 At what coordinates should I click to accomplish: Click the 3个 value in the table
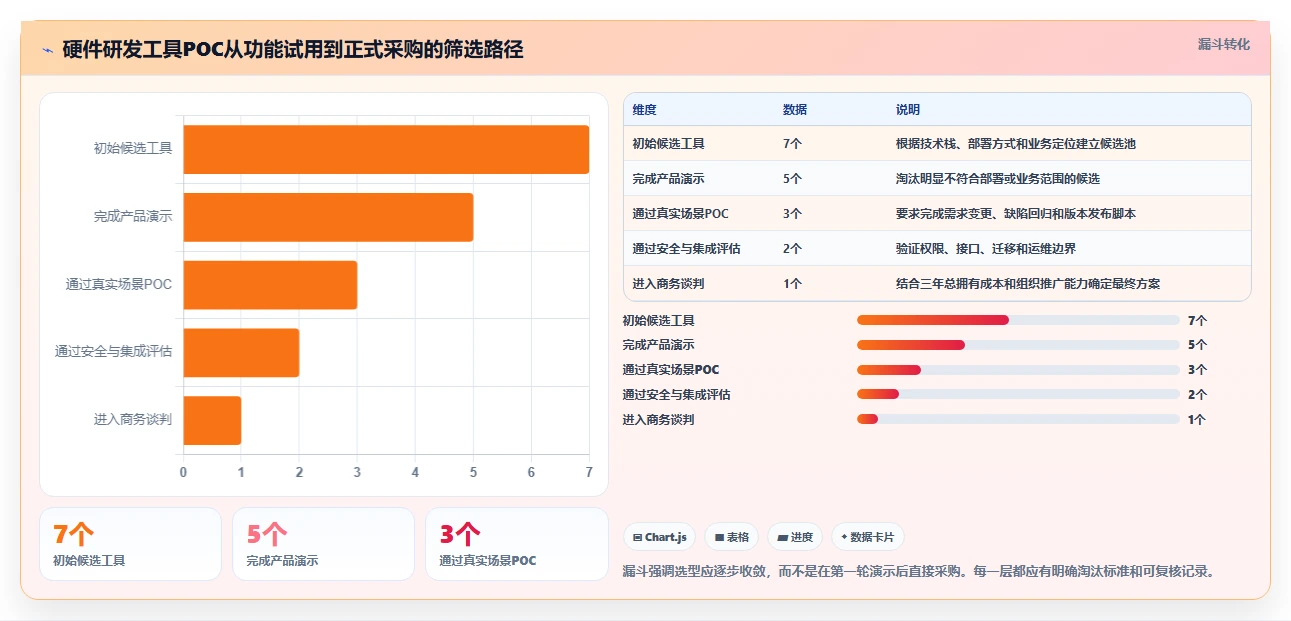793,214
